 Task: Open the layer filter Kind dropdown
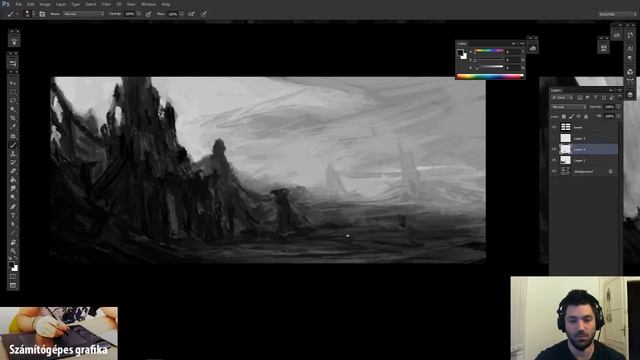[x=562, y=98]
